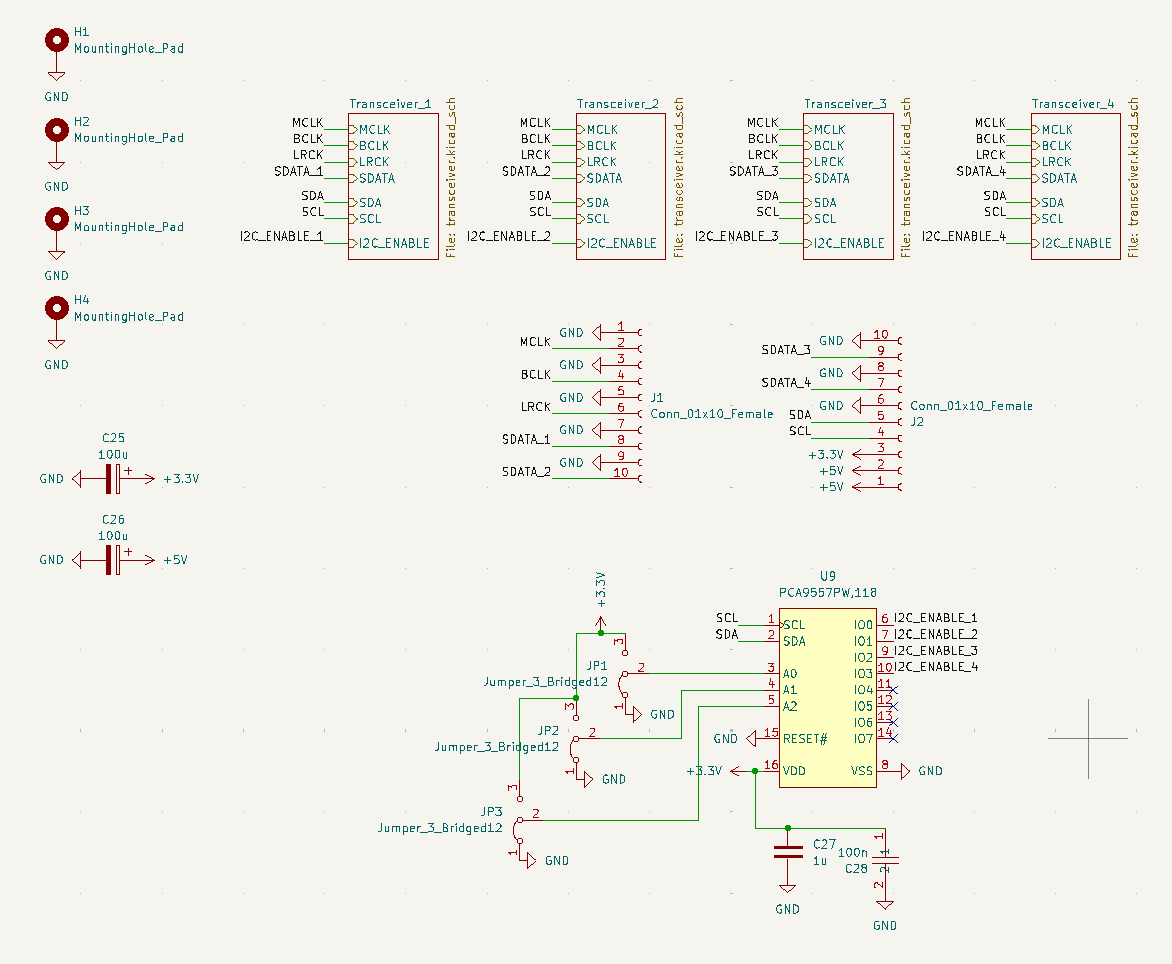Click Transceiver_2's 'File: transceiver.kicad_sch' text
Image resolution: width=1172 pixels, height=964 pixels.
point(679,178)
